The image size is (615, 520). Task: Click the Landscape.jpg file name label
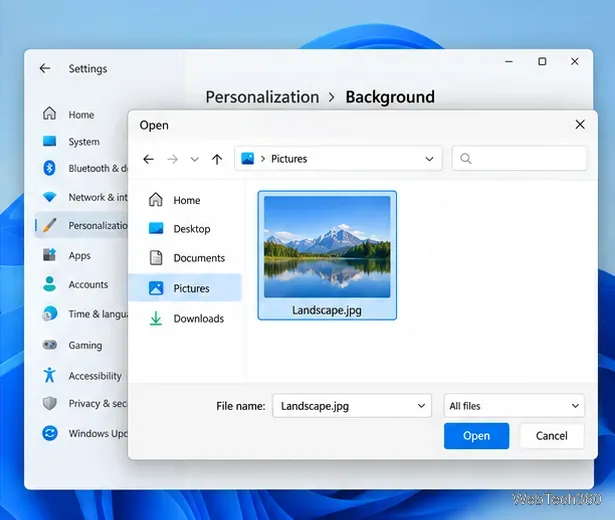click(x=327, y=310)
